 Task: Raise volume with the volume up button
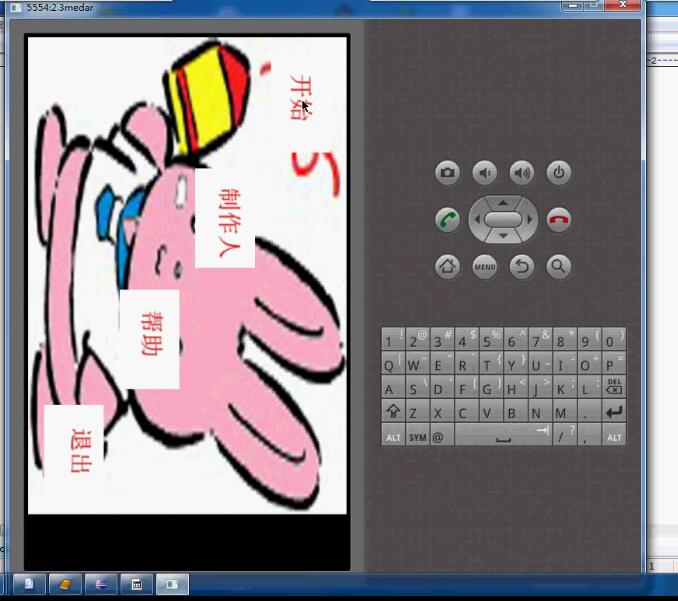point(521,173)
